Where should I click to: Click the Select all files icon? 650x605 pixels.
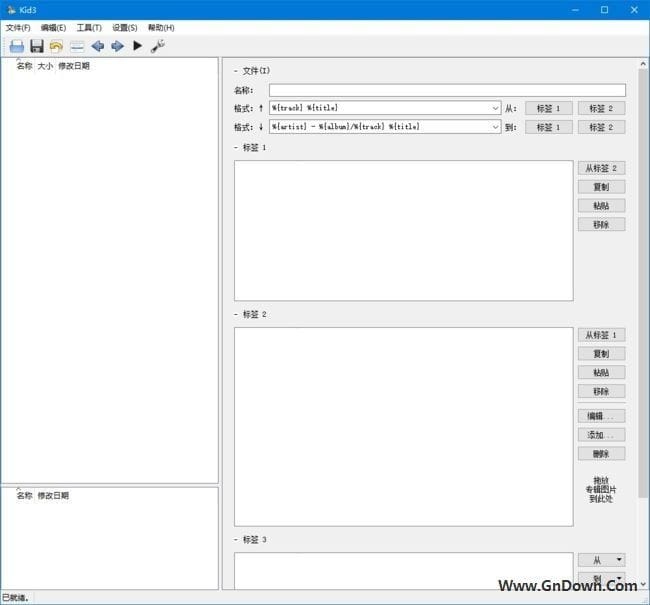(77, 46)
